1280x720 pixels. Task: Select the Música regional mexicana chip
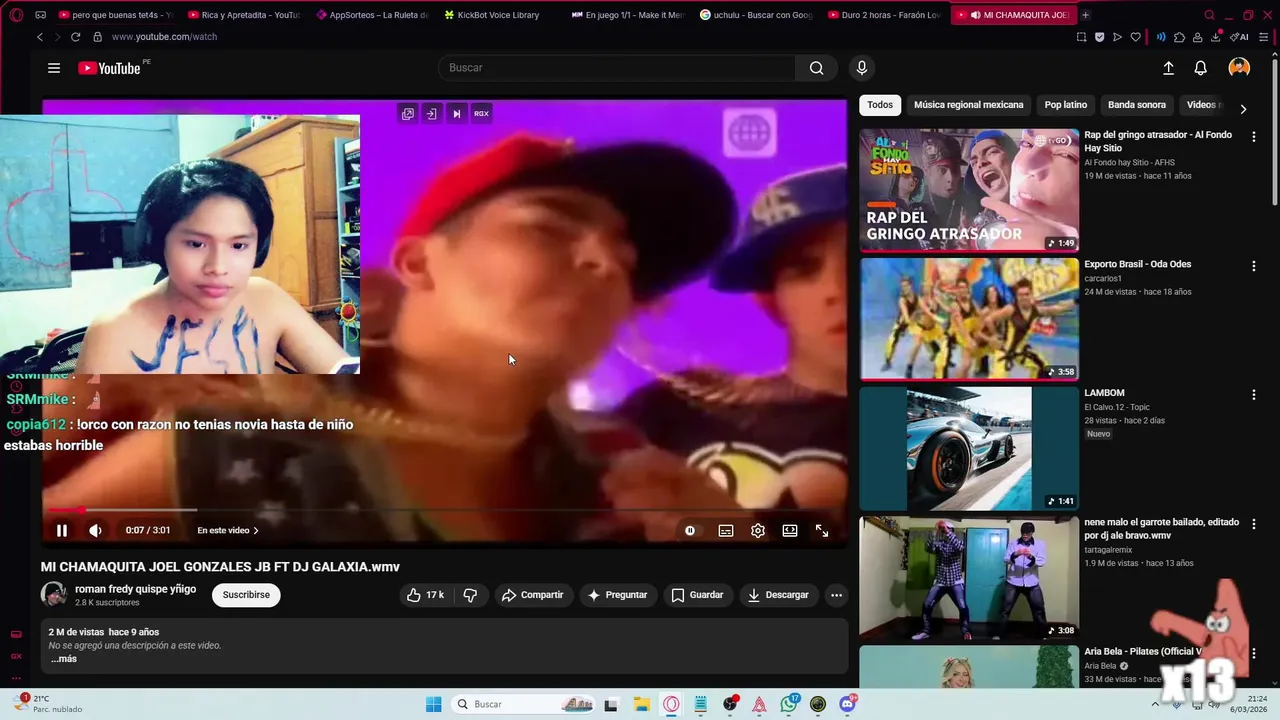(968, 105)
